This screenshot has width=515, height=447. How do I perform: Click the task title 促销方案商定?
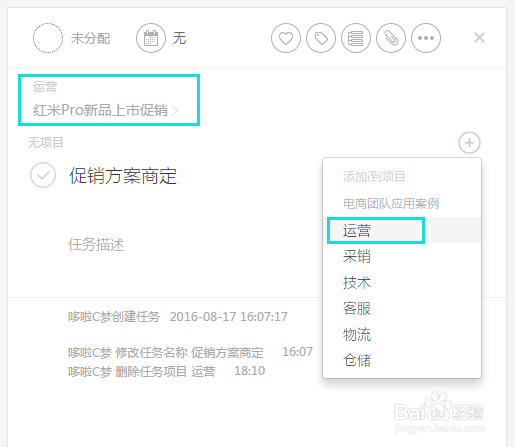tap(123, 176)
